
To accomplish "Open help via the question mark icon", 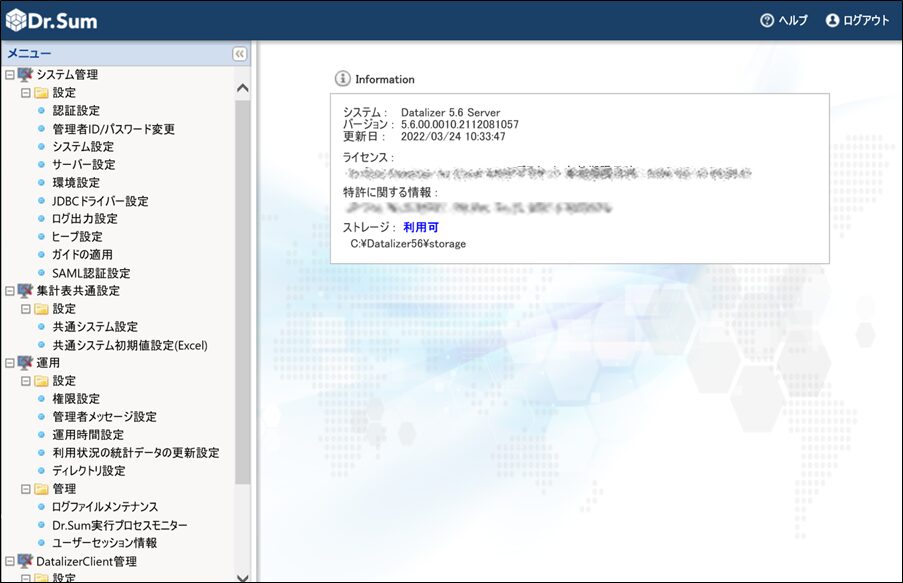I will tap(767, 20).
